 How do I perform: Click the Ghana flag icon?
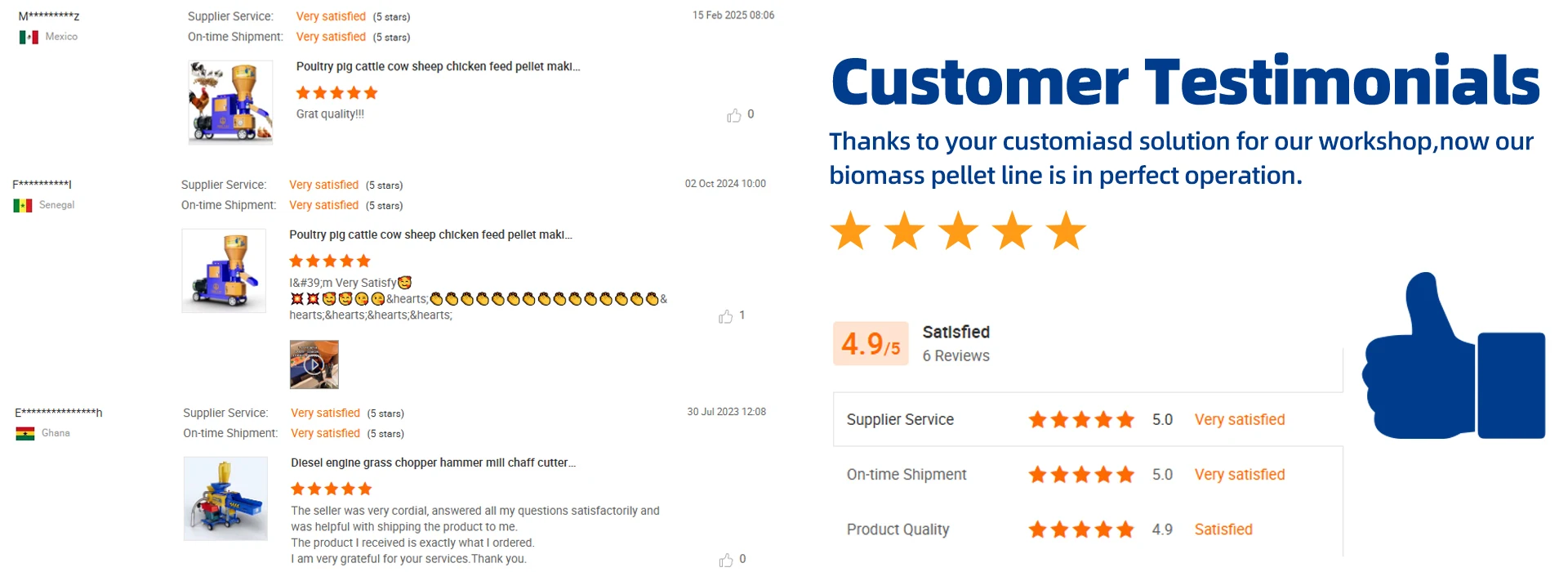pos(25,433)
